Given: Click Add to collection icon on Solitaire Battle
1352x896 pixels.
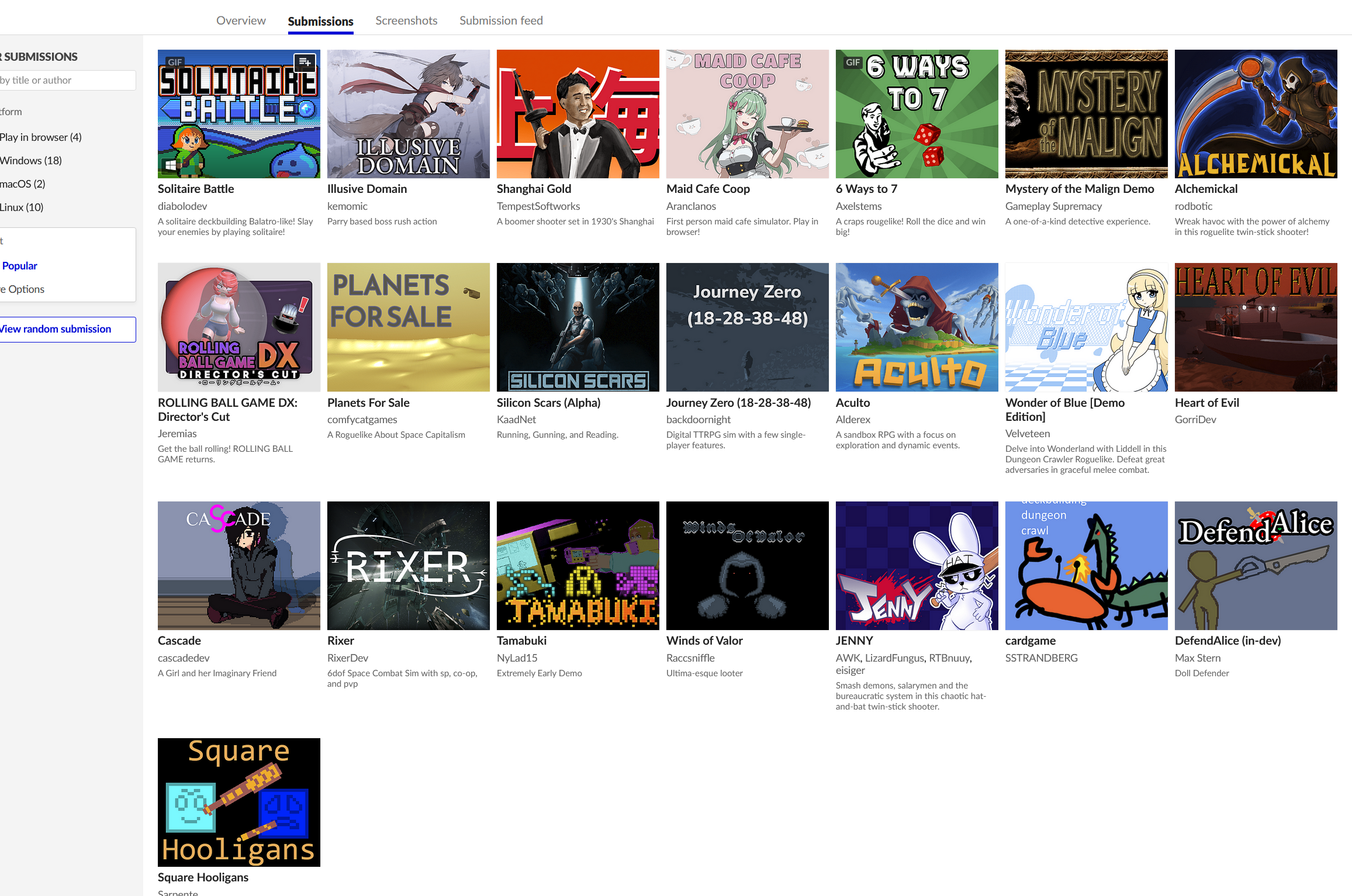Looking at the screenshot, I should [305, 62].
